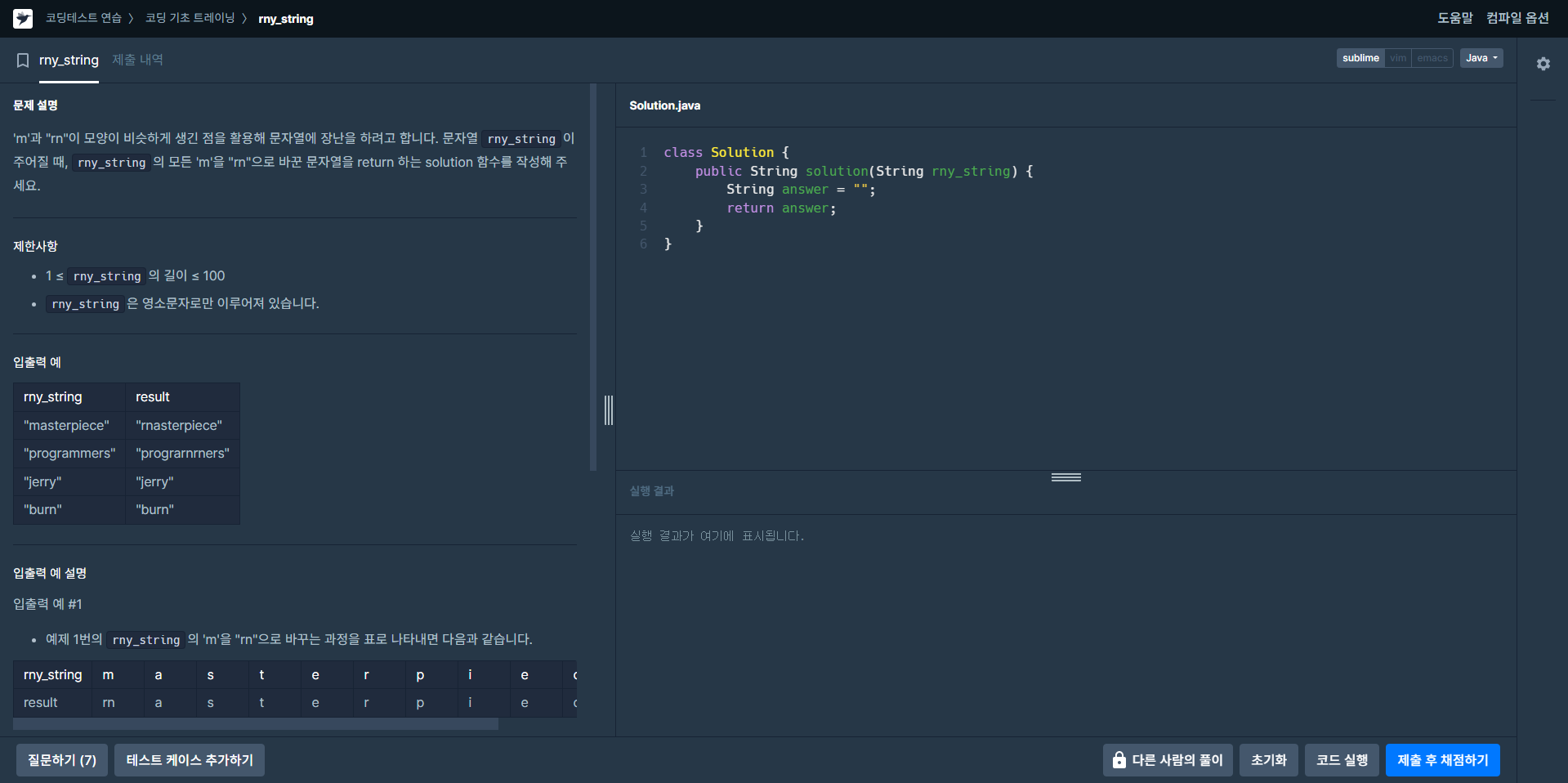This screenshot has width=1568, height=783.
Task: Click the 실행 결과 panel title
Action: coord(652,490)
